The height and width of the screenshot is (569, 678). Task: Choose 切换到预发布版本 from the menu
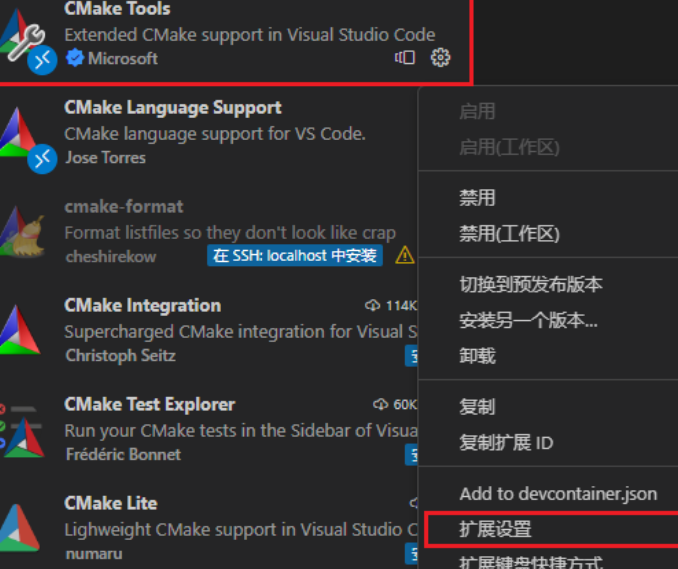(531, 284)
